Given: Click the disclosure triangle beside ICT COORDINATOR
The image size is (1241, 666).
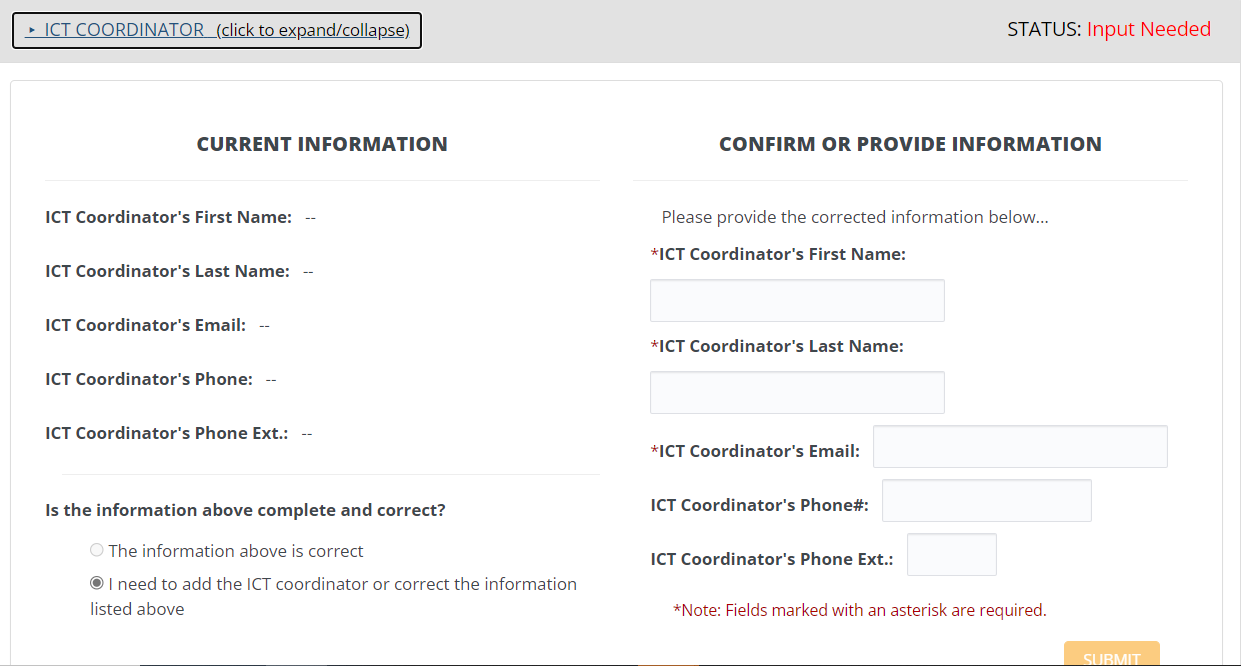Looking at the screenshot, I should point(31,31).
